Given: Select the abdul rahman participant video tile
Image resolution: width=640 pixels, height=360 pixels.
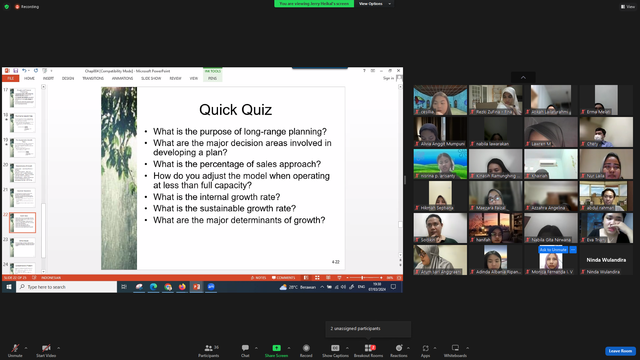Looking at the screenshot, I should pyautogui.click(x=606, y=196).
